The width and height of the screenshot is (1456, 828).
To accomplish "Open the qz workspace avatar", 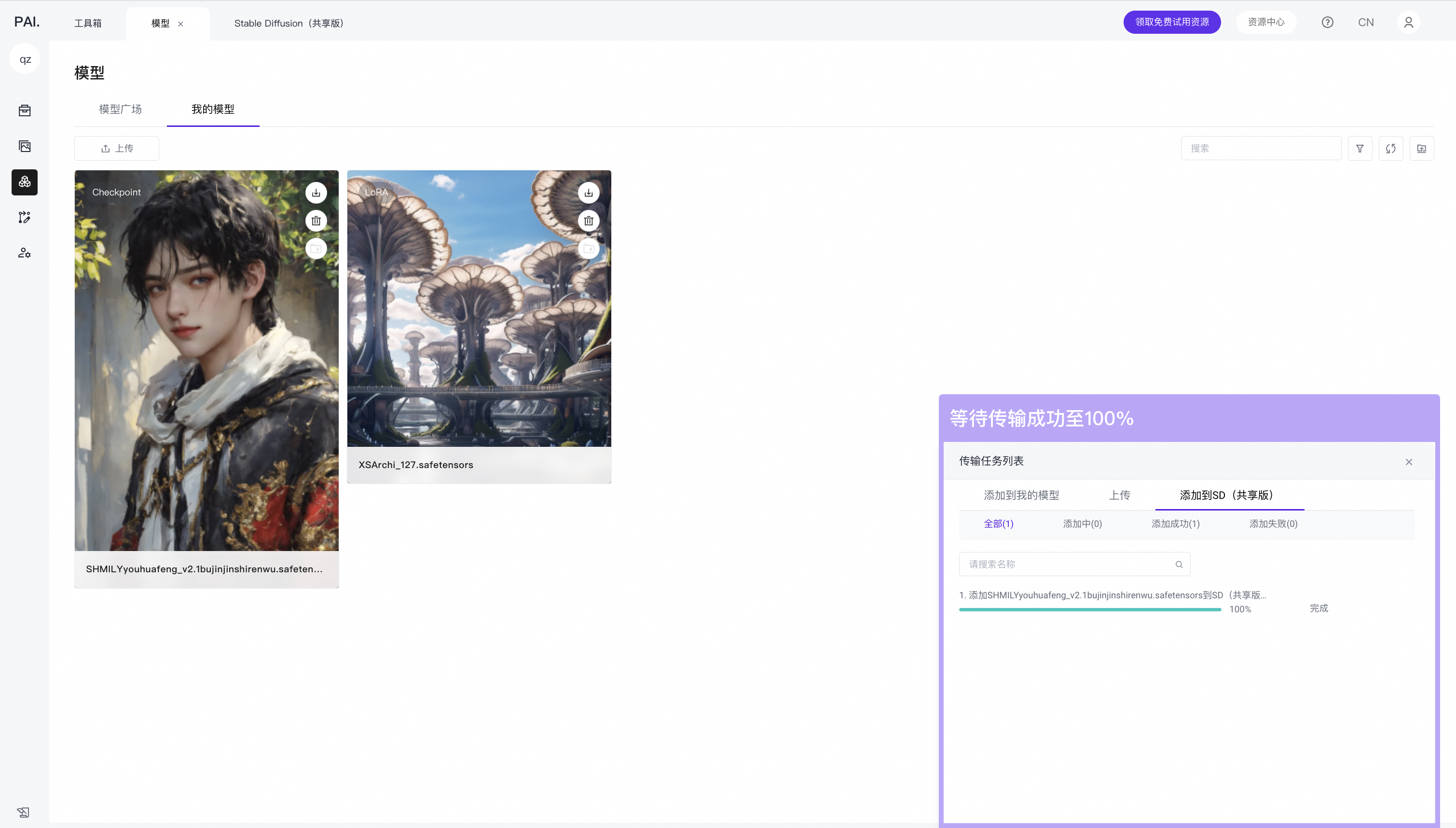I will click(x=25, y=59).
